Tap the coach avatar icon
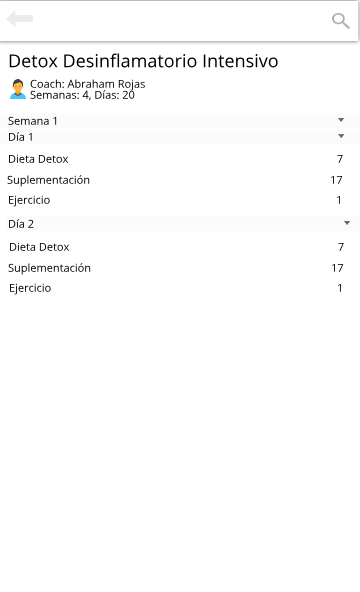Viewport: 360px width, 592px height. click(18, 89)
